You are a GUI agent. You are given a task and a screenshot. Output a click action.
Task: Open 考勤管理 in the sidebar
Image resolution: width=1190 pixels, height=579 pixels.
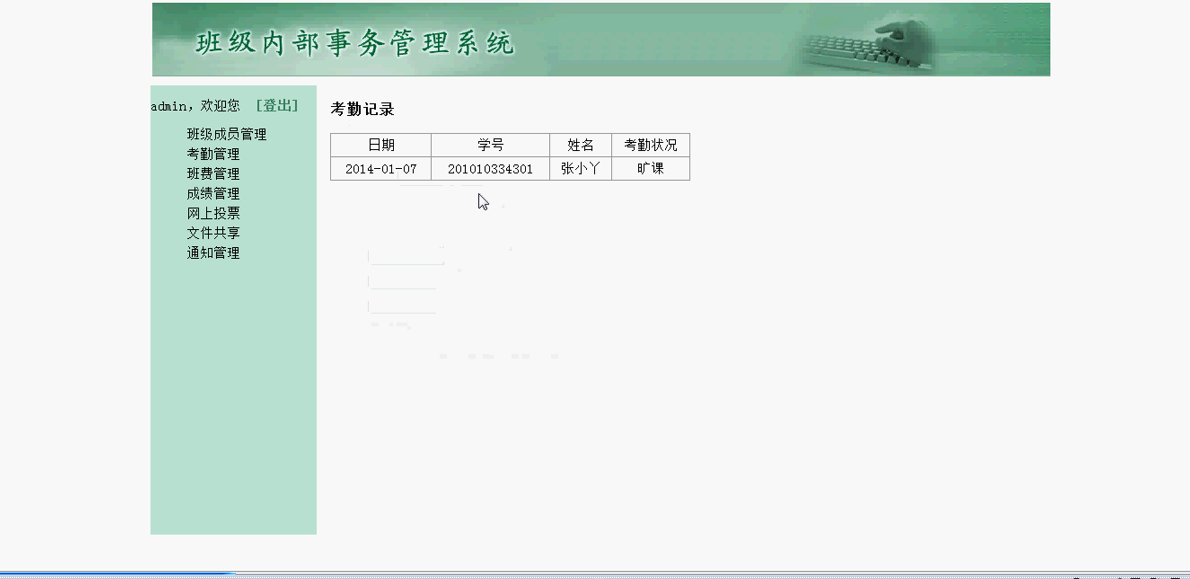(213, 154)
